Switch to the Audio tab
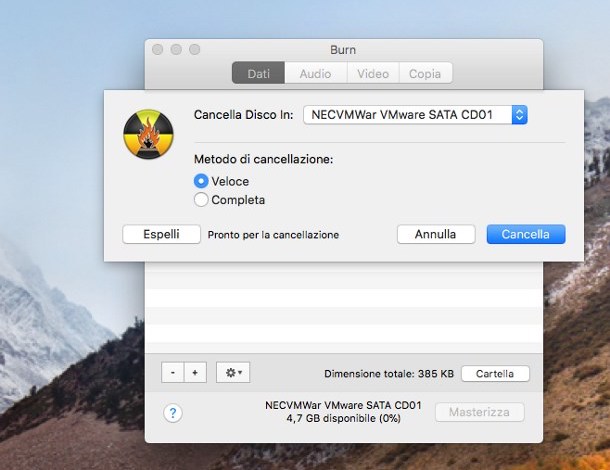This screenshot has height=470, width=610. coord(316,73)
